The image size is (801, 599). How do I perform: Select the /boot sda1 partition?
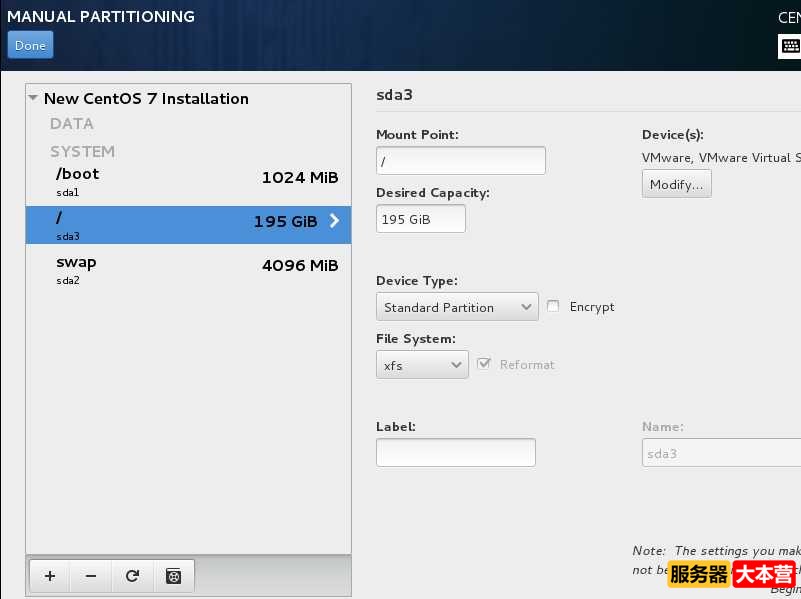tap(189, 181)
